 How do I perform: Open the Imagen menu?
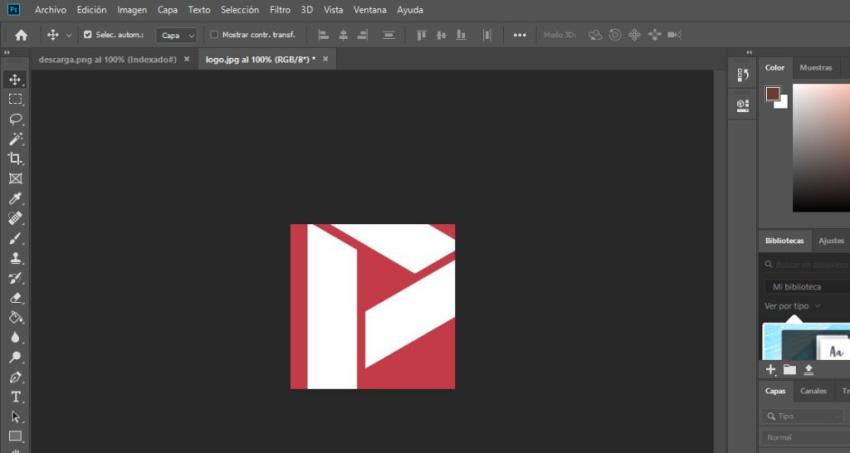132,10
